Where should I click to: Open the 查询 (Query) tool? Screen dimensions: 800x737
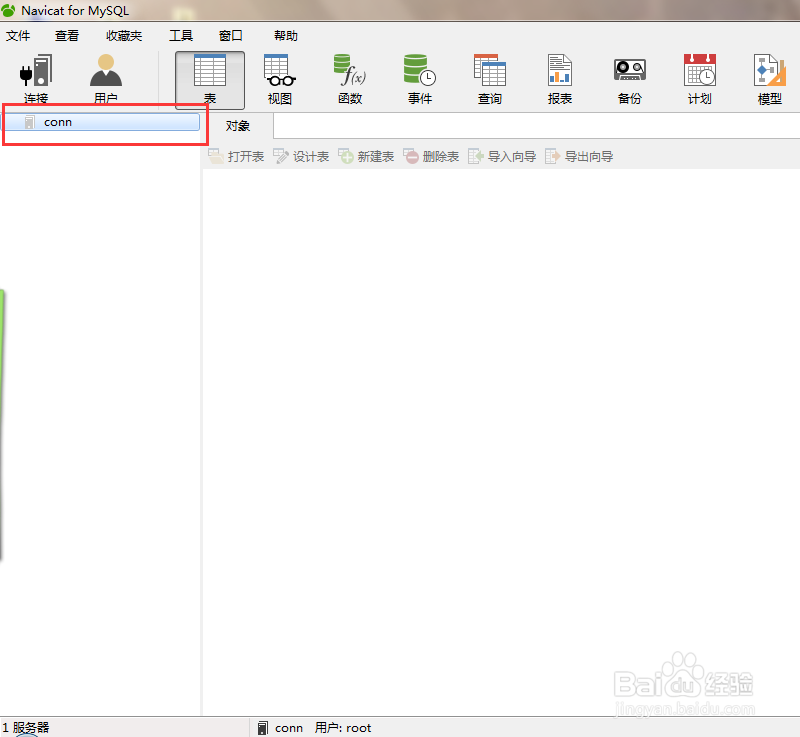(x=489, y=78)
